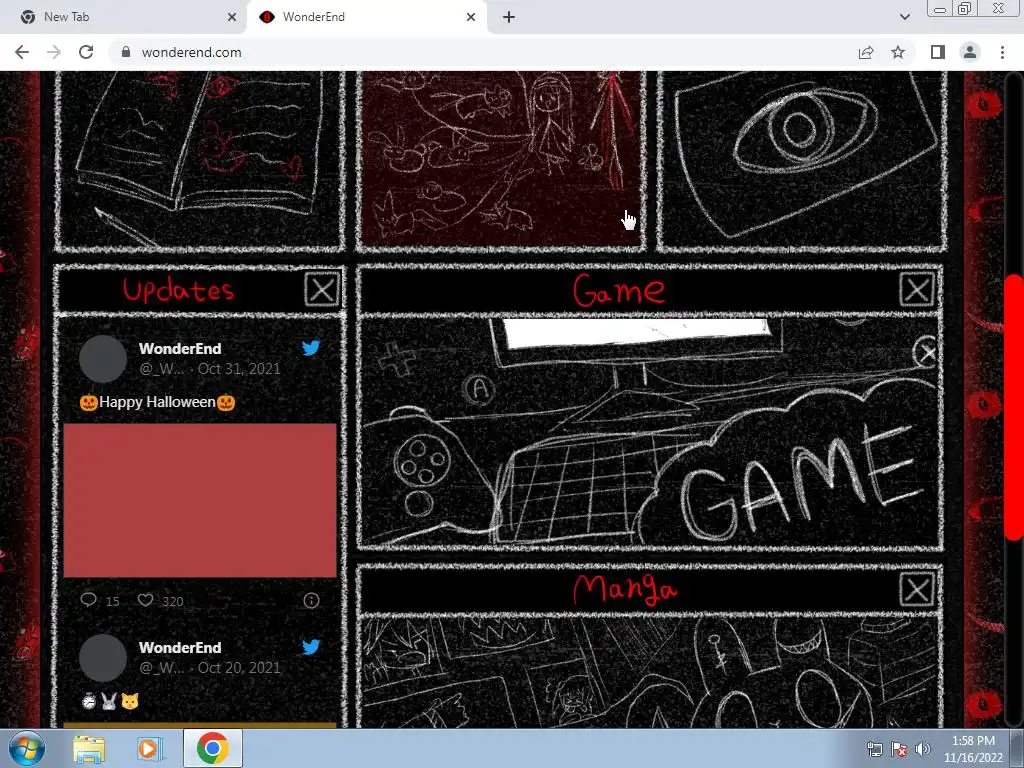Screen dimensions: 1024x768
Task: Click the red page scrollbar thumb
Action: click(x=1014, y=408)
